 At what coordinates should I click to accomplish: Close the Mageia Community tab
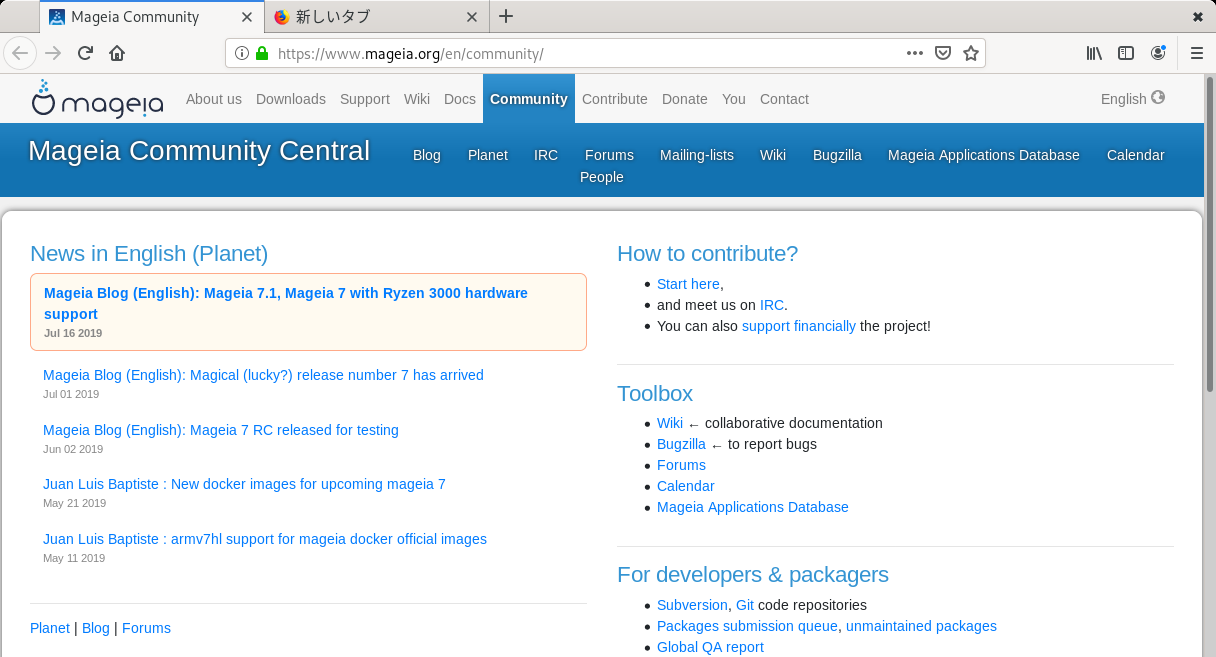[247, 17]
